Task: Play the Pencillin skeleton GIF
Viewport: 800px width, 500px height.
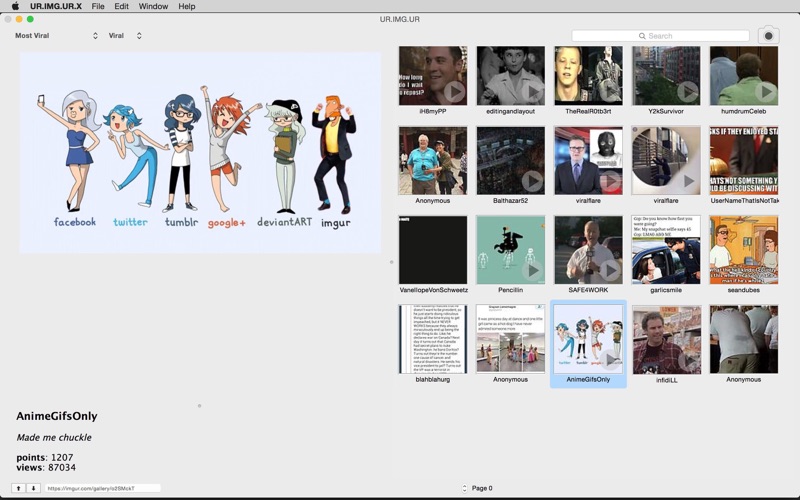Action: coord(532,270)
